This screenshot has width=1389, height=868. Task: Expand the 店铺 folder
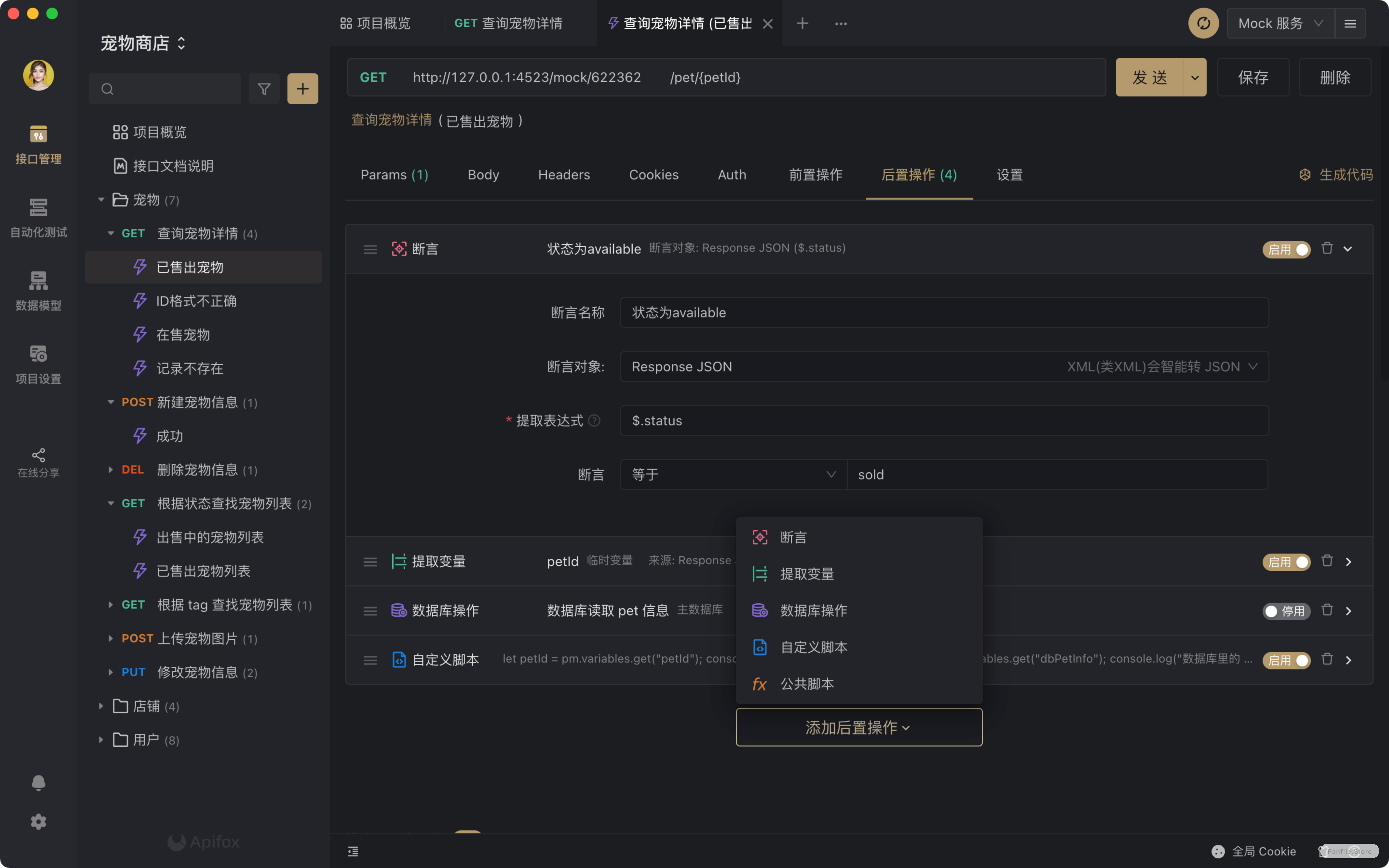[101, 706]
